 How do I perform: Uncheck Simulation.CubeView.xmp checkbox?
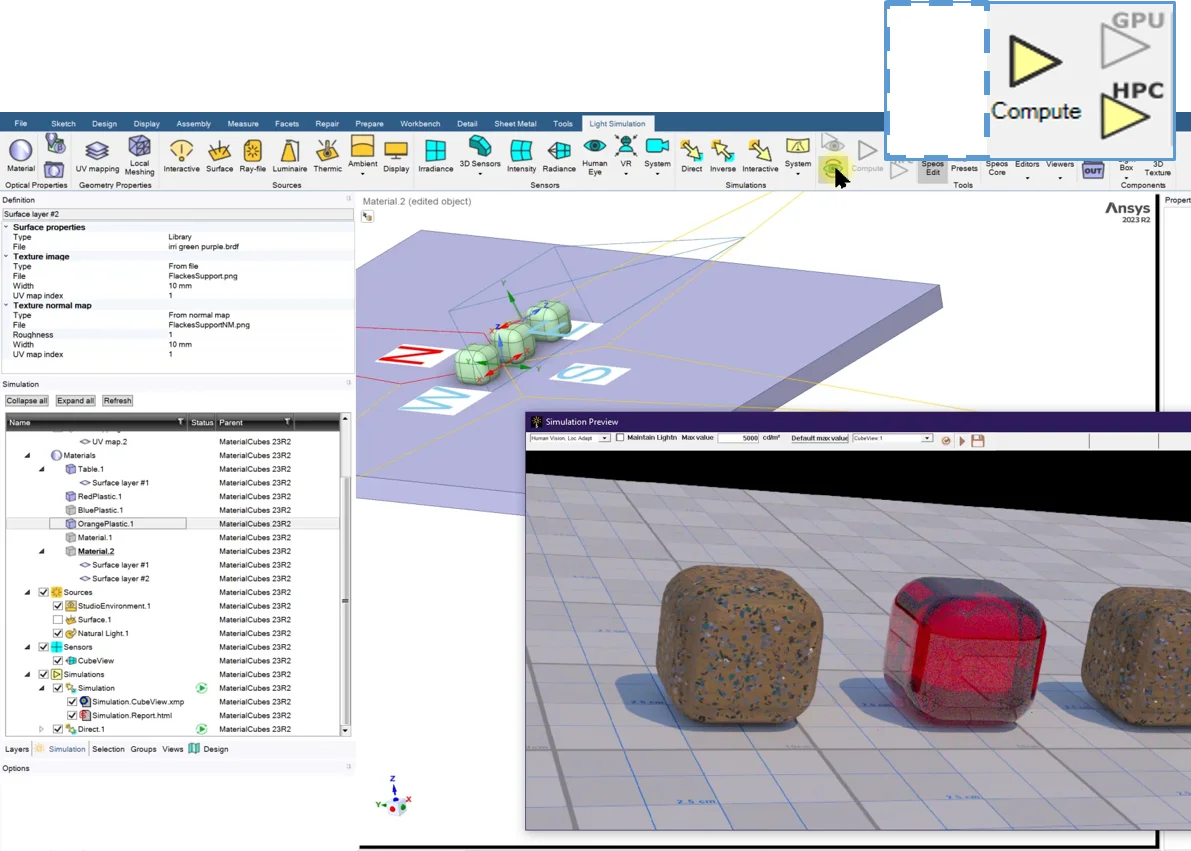tap(72, 701)
